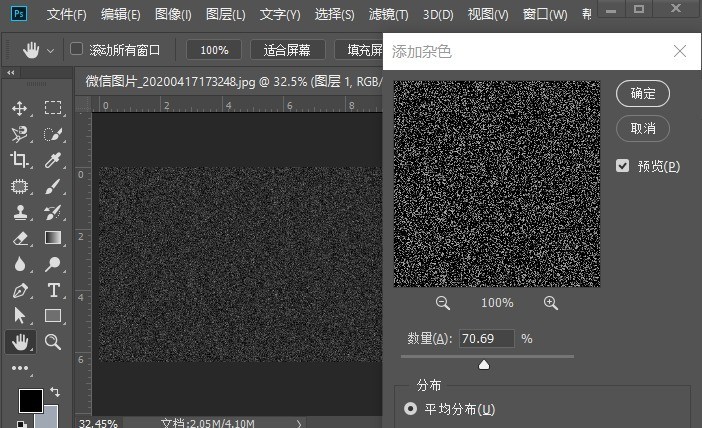Open the 图层 layer menu

(225, 14)
